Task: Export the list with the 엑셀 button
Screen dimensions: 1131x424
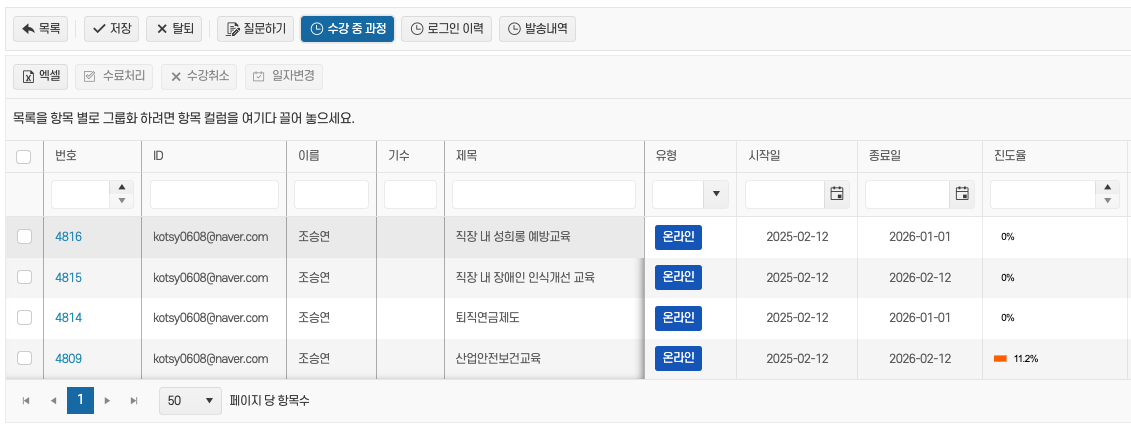Action: (39, 76)
